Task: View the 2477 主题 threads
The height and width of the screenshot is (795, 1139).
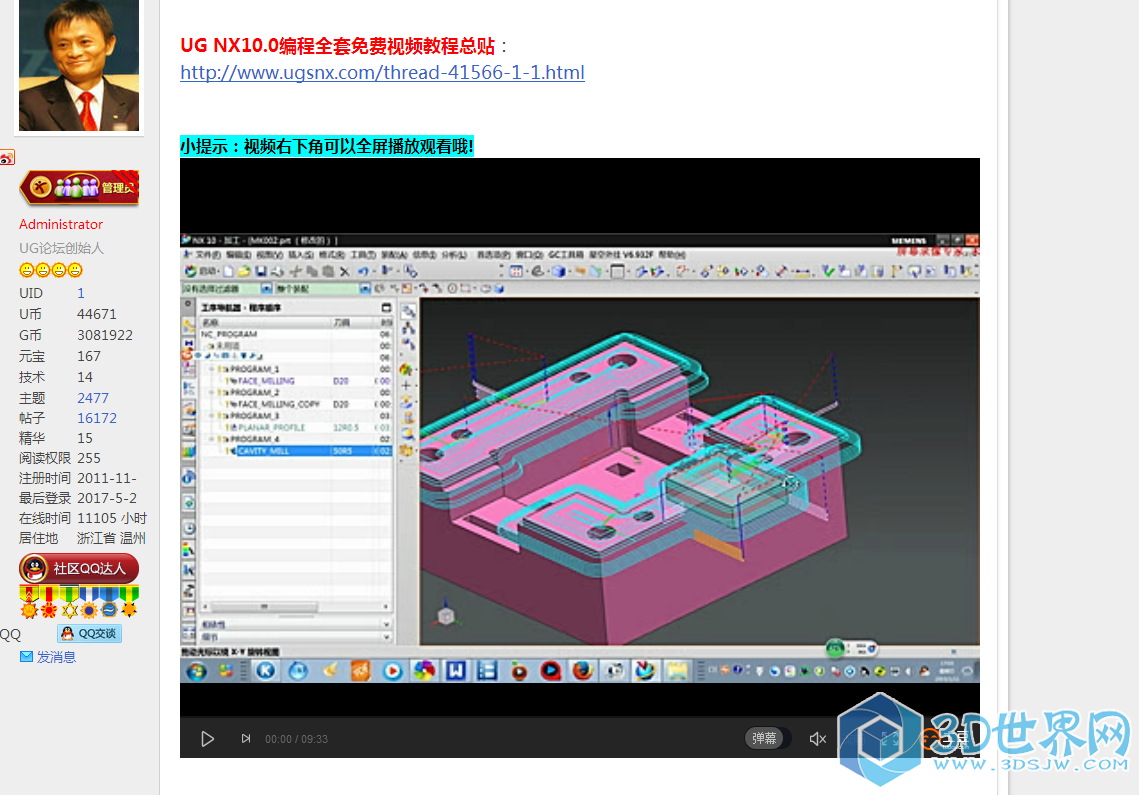Action: point(93,398)
